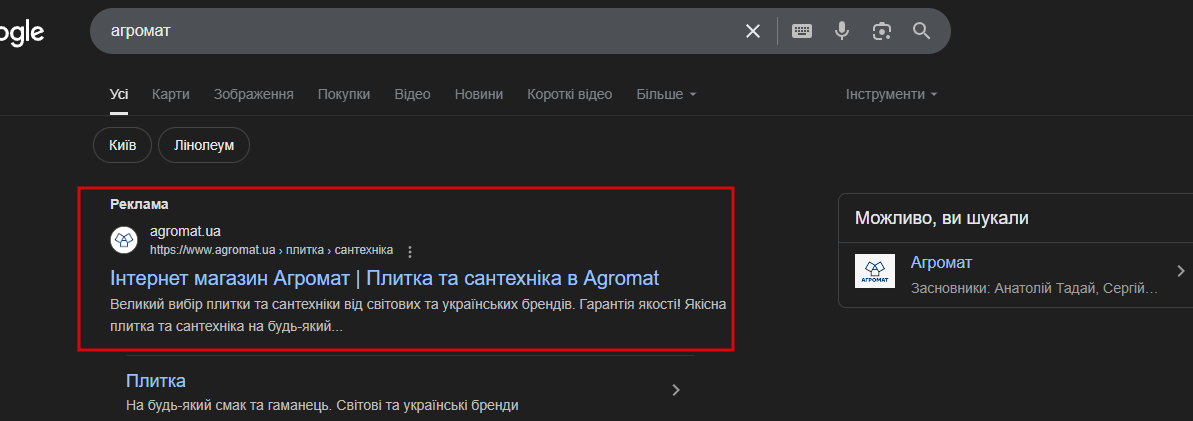Open the Плитка sitelink
Image resolution: width=1193 pixels, height=421 pixels.
tap(156, 381)
